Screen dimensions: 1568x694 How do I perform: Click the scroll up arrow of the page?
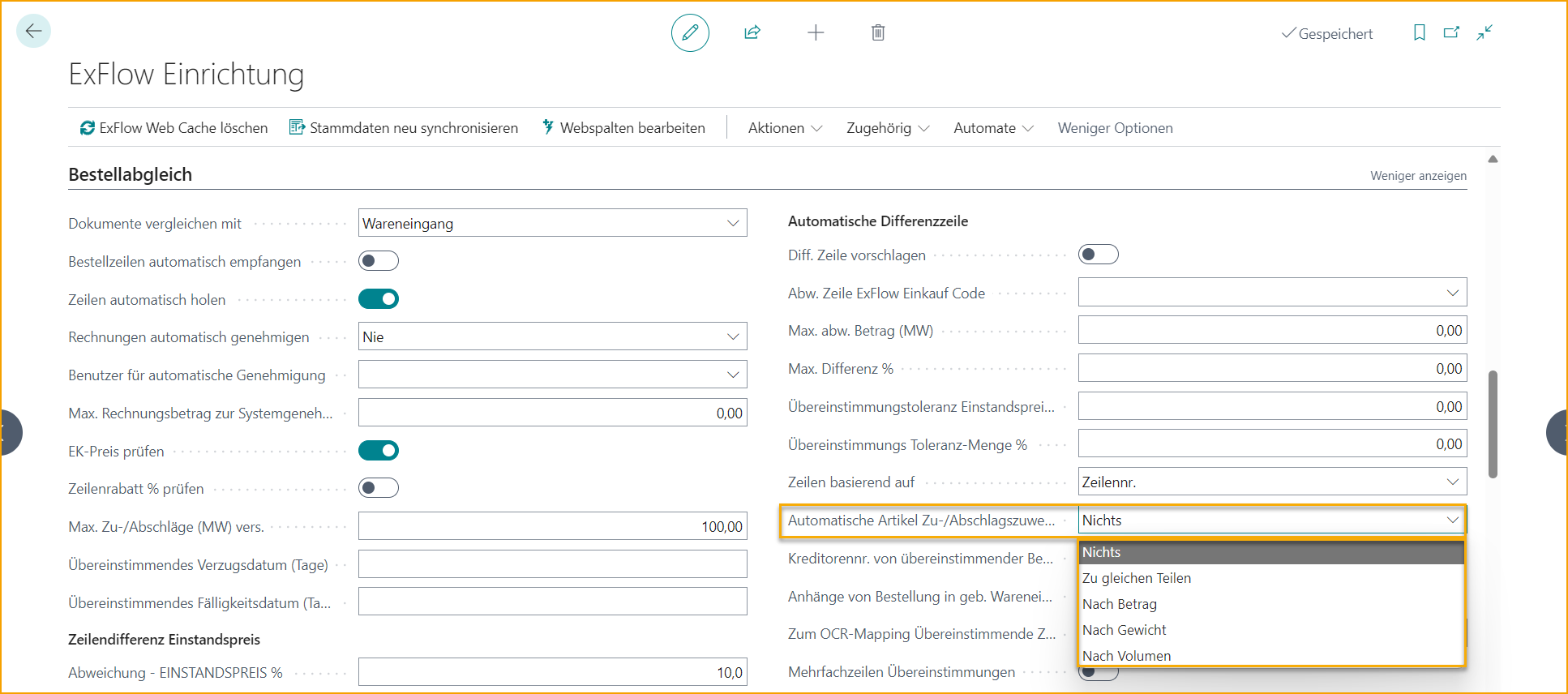point(1493,159)
